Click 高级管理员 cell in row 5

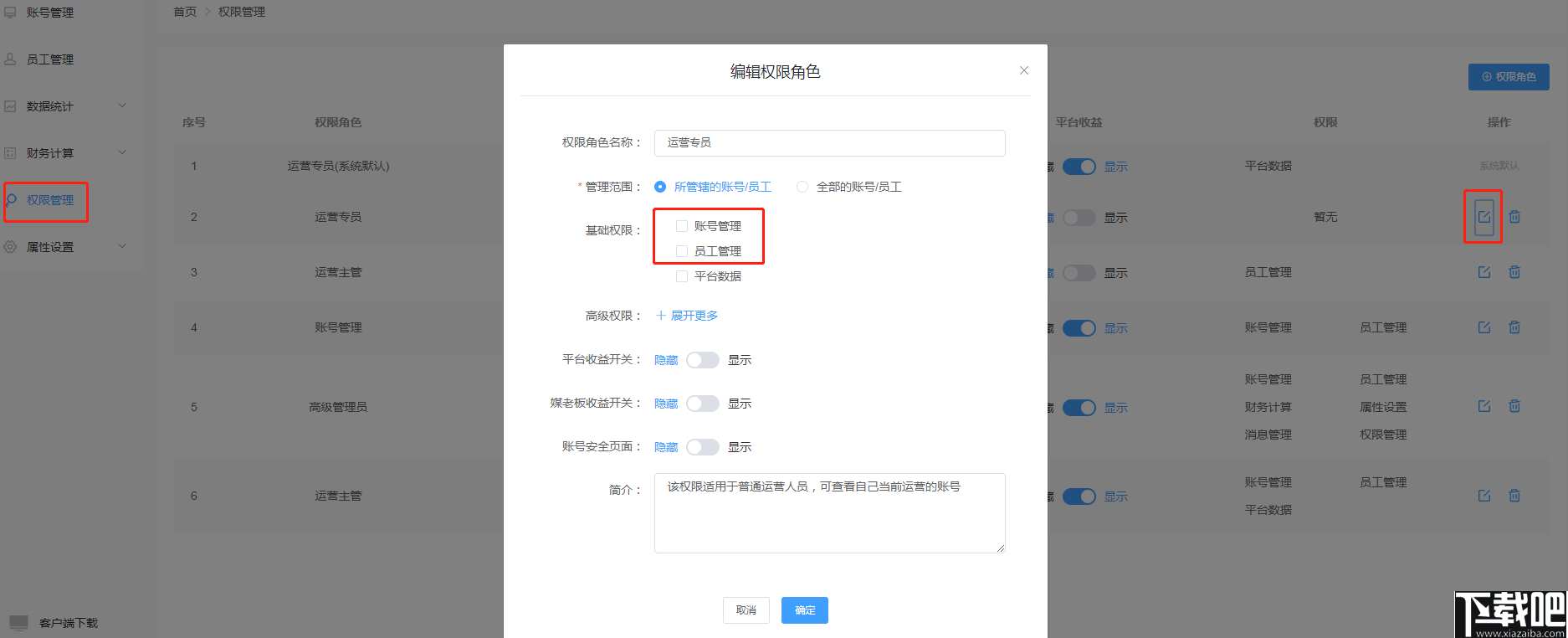pos(338,407)
